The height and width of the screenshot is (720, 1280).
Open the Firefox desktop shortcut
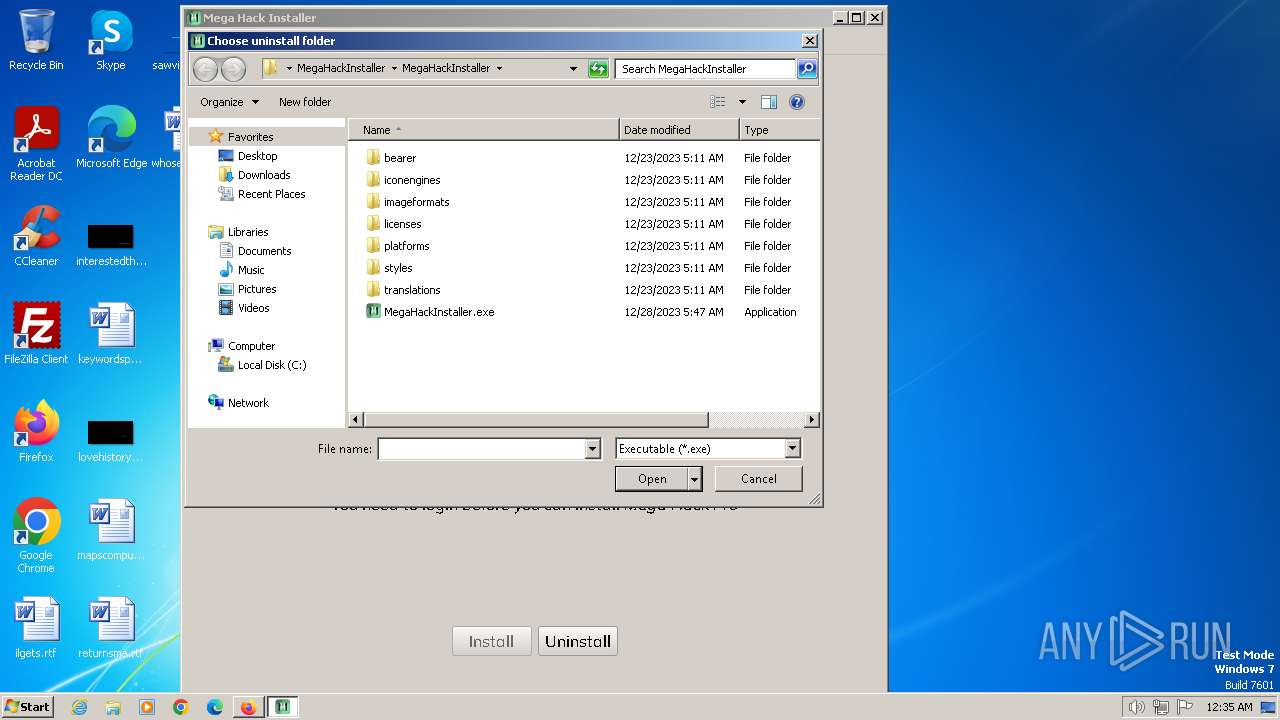tap(36, 432)
